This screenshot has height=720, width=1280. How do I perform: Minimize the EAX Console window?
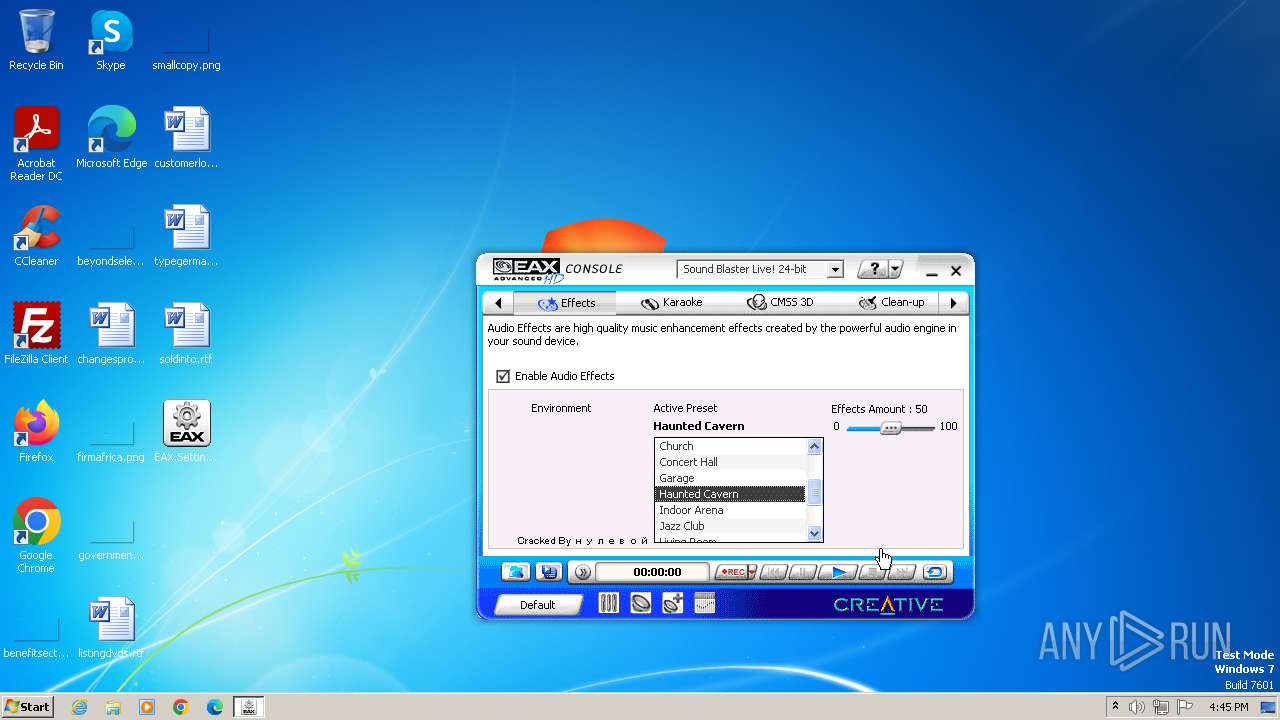tap(932, 271)
